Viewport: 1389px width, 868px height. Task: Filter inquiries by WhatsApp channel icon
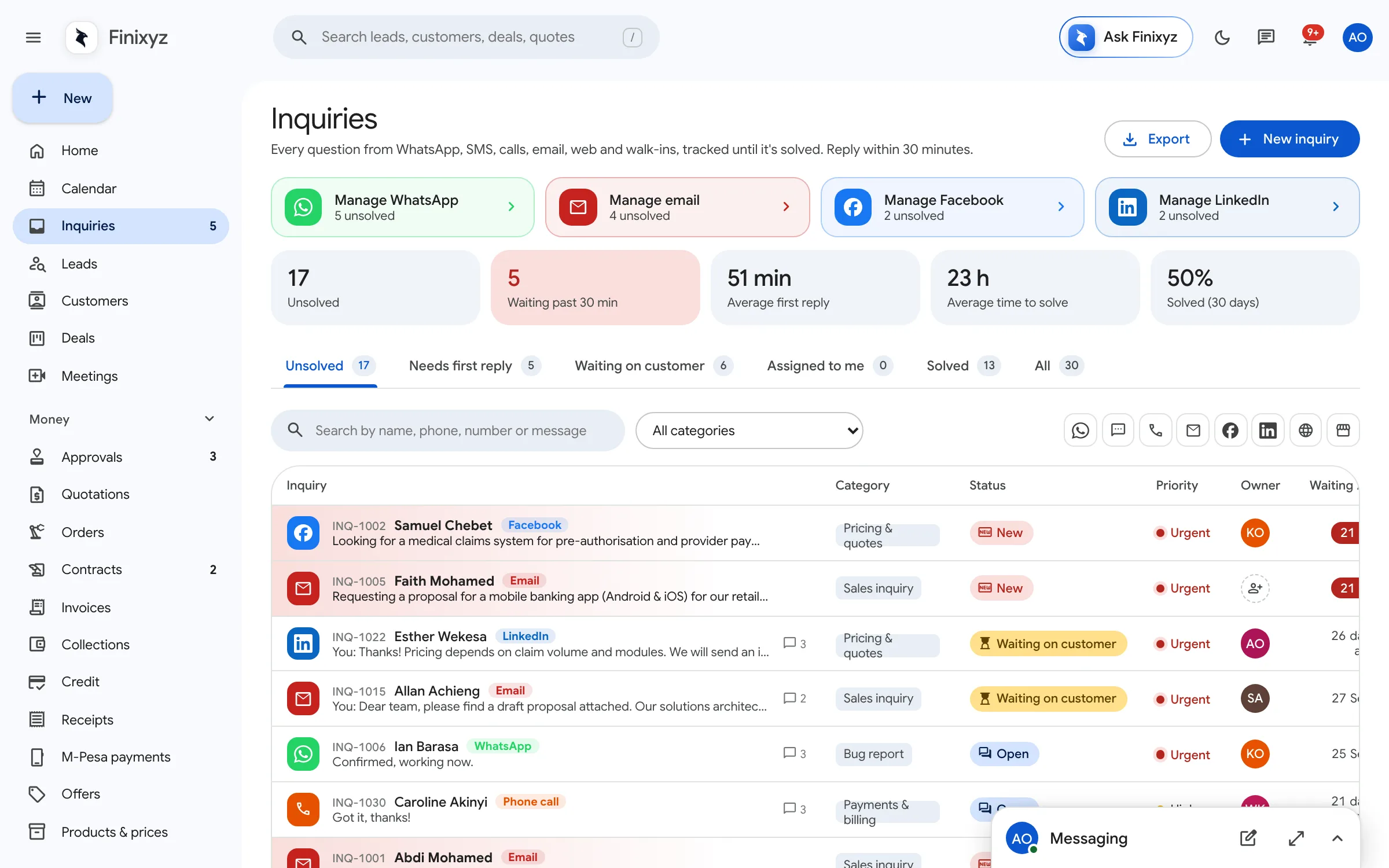tap(1080, 431)
